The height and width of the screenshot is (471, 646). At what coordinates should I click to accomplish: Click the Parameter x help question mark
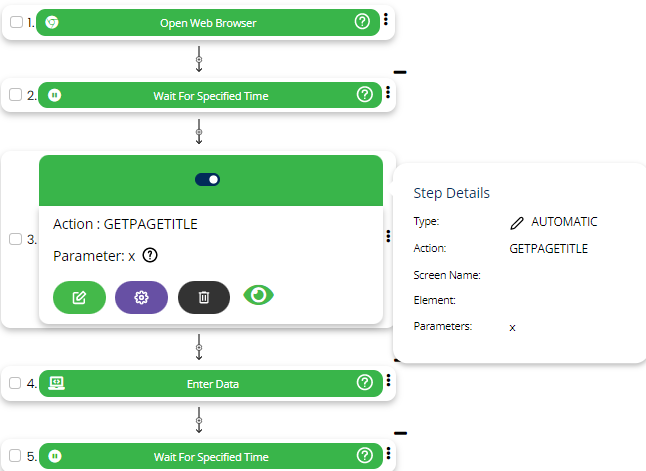(x=150, y=256)
